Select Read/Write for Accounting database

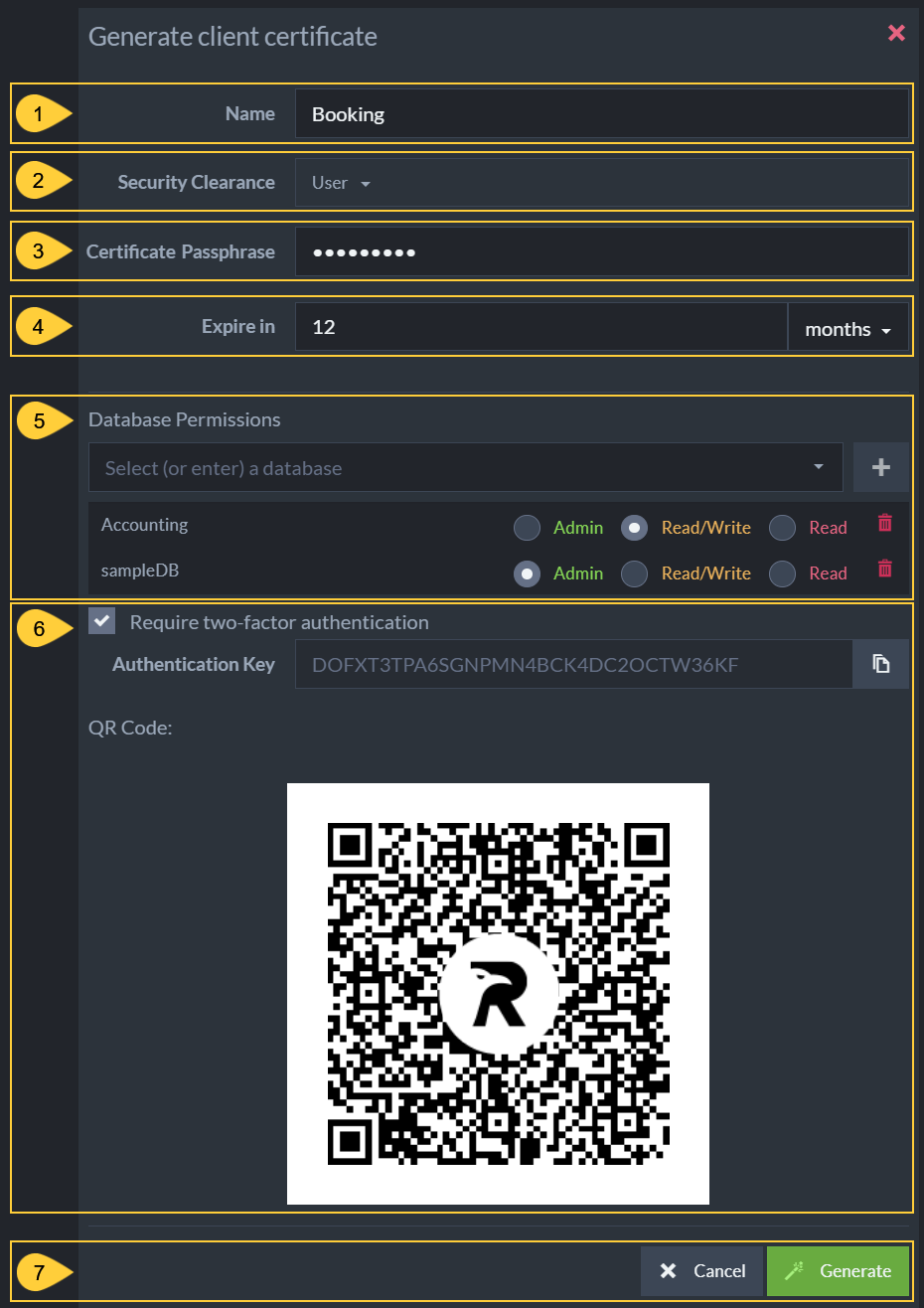click(634, 528)
